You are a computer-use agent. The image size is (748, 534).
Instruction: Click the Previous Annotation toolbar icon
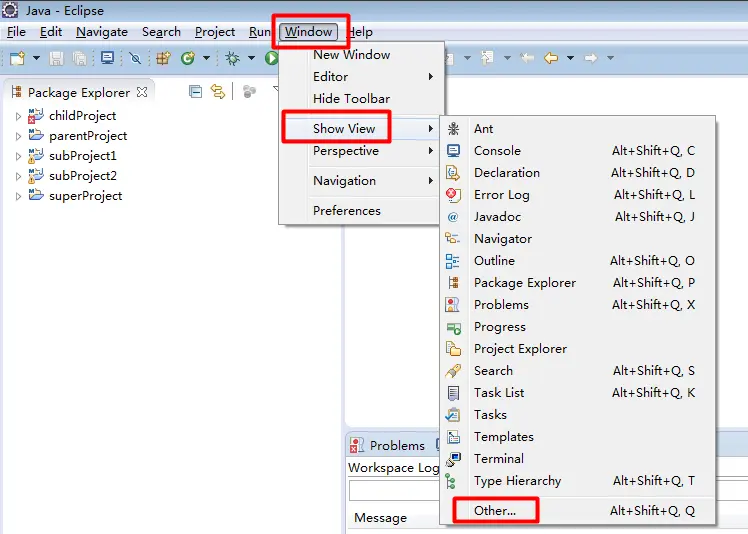tap(487, 58)
